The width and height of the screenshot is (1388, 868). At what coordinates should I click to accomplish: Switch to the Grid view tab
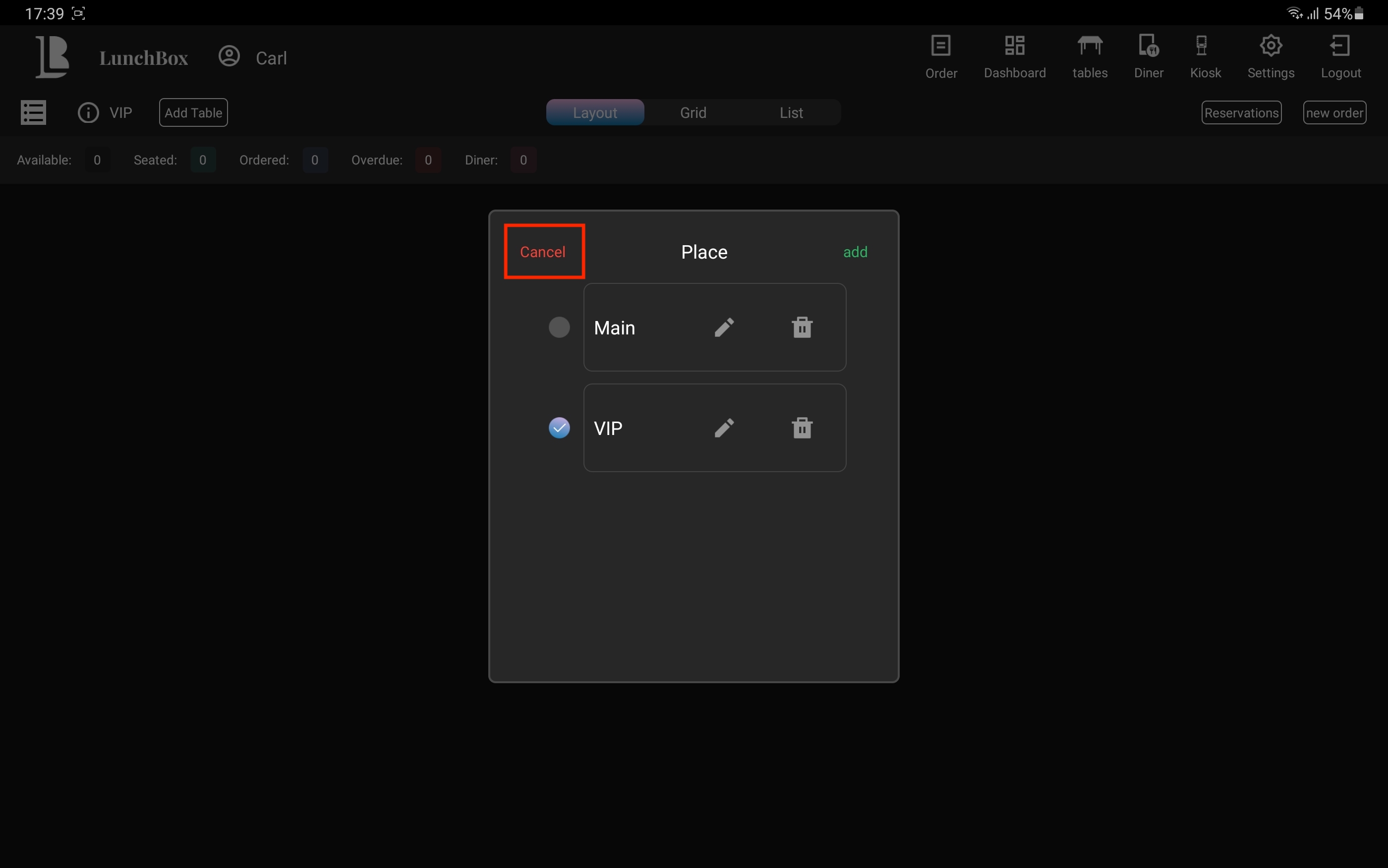click(693, 112)
